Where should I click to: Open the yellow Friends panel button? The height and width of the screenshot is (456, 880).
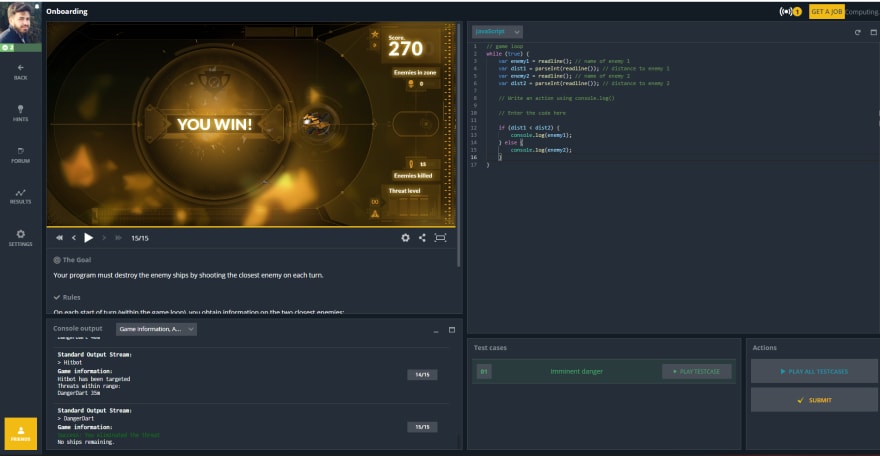coord(21,434)
